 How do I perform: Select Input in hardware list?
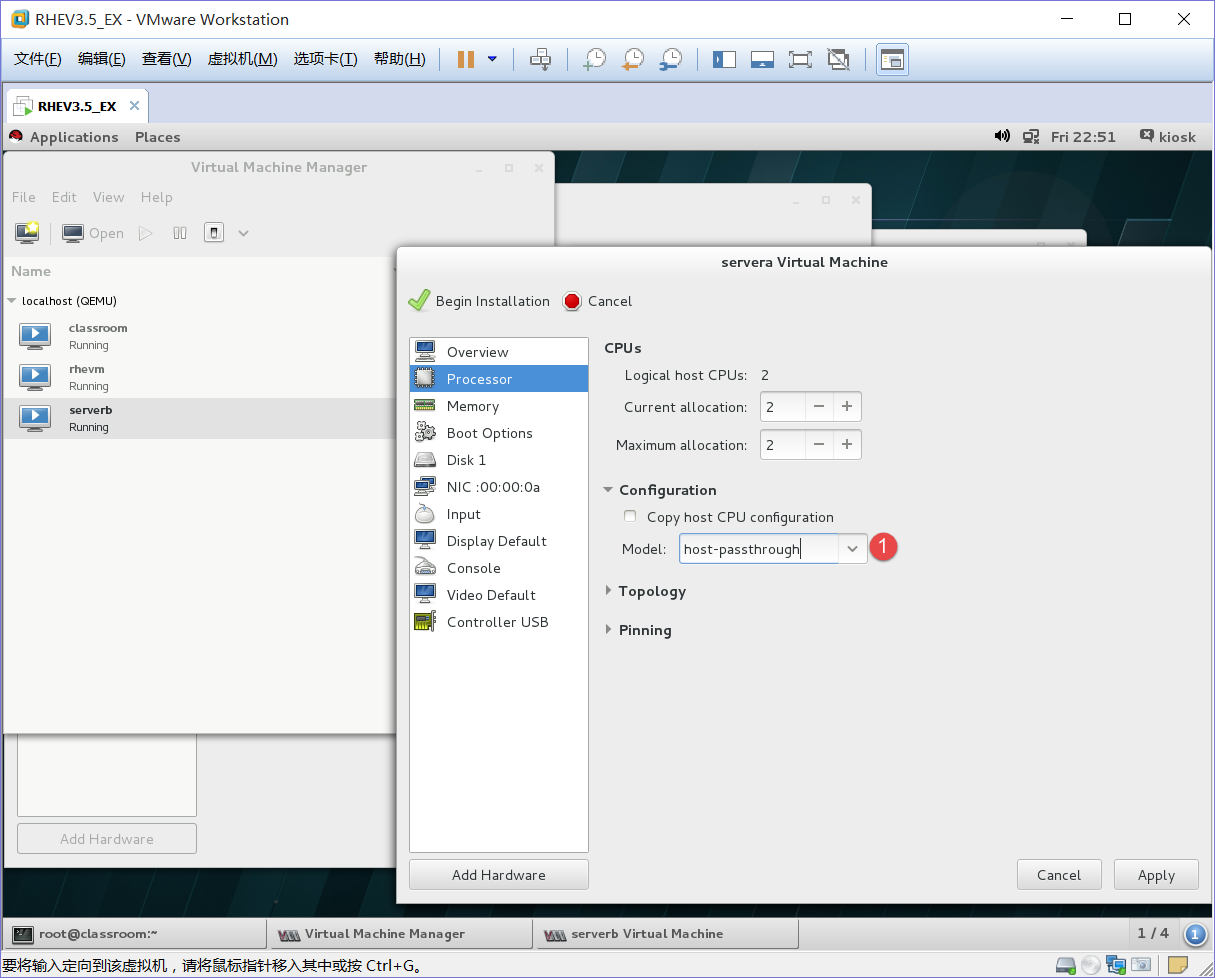click(x=499, y=514)
